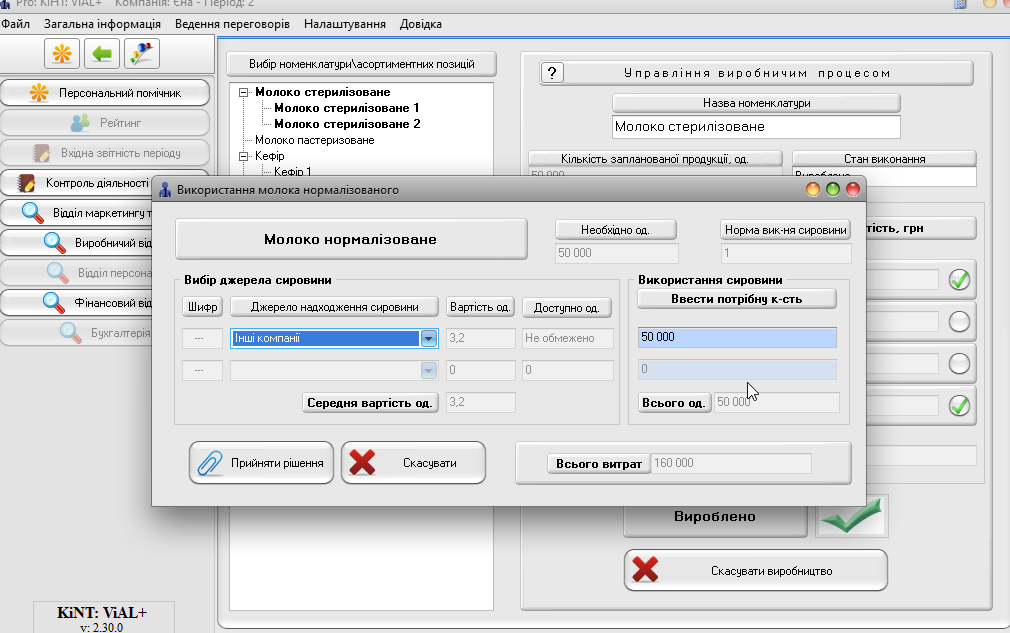Click the Назва номенклатури field with Молоко стерилізоване
Screen dimensions: 1010x633
(x=756, y=127)
